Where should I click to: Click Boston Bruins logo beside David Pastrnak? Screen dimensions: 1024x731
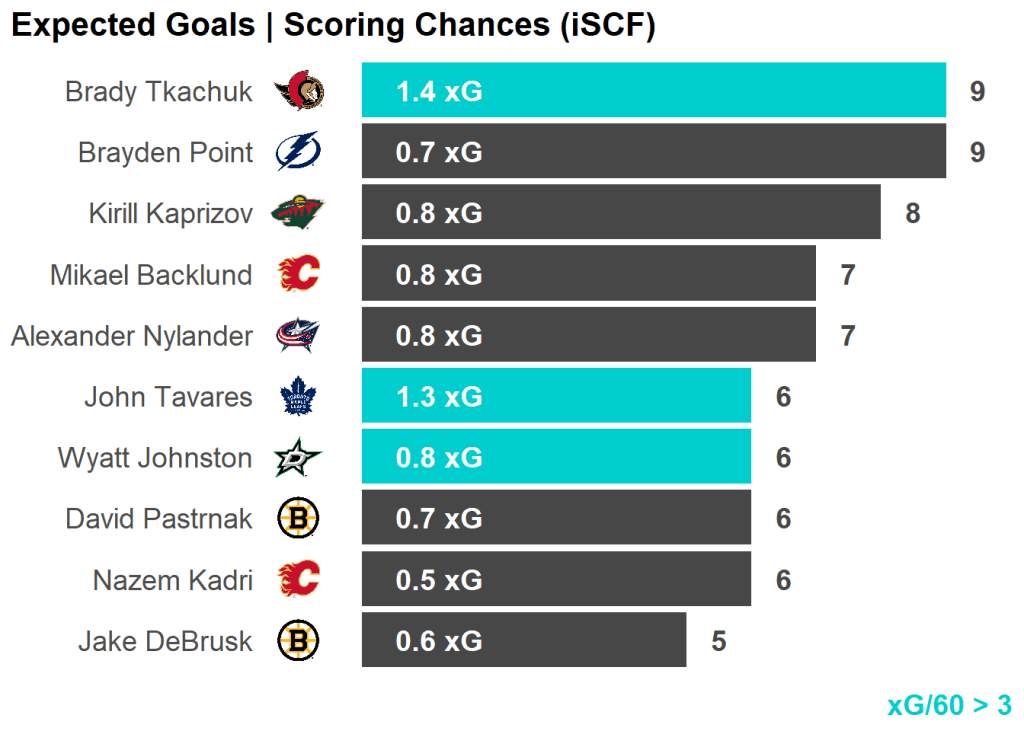tap(298, 518)
